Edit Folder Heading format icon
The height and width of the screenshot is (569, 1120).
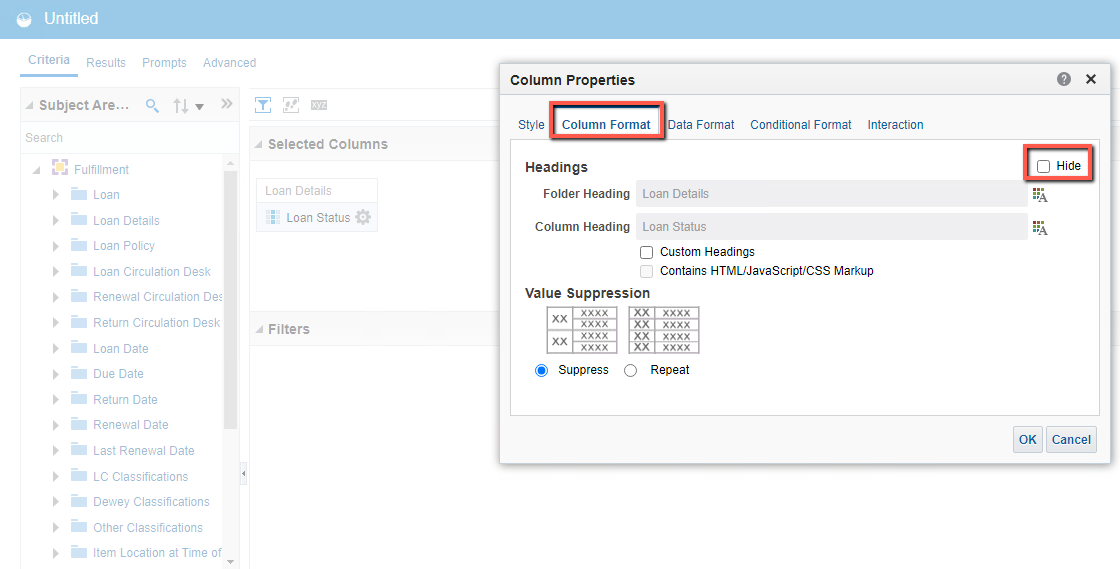point(1040,194)
